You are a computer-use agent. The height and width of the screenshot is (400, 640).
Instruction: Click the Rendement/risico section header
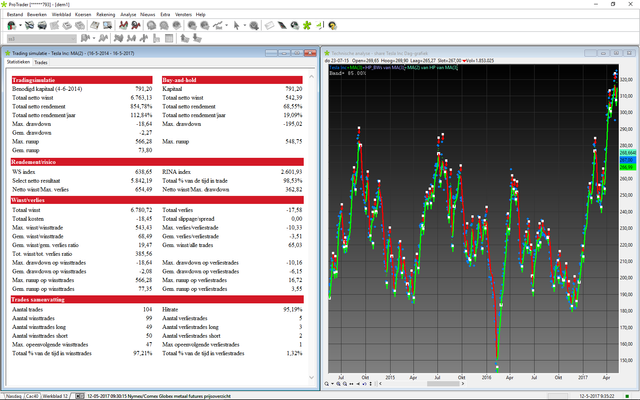click(157, 162)
